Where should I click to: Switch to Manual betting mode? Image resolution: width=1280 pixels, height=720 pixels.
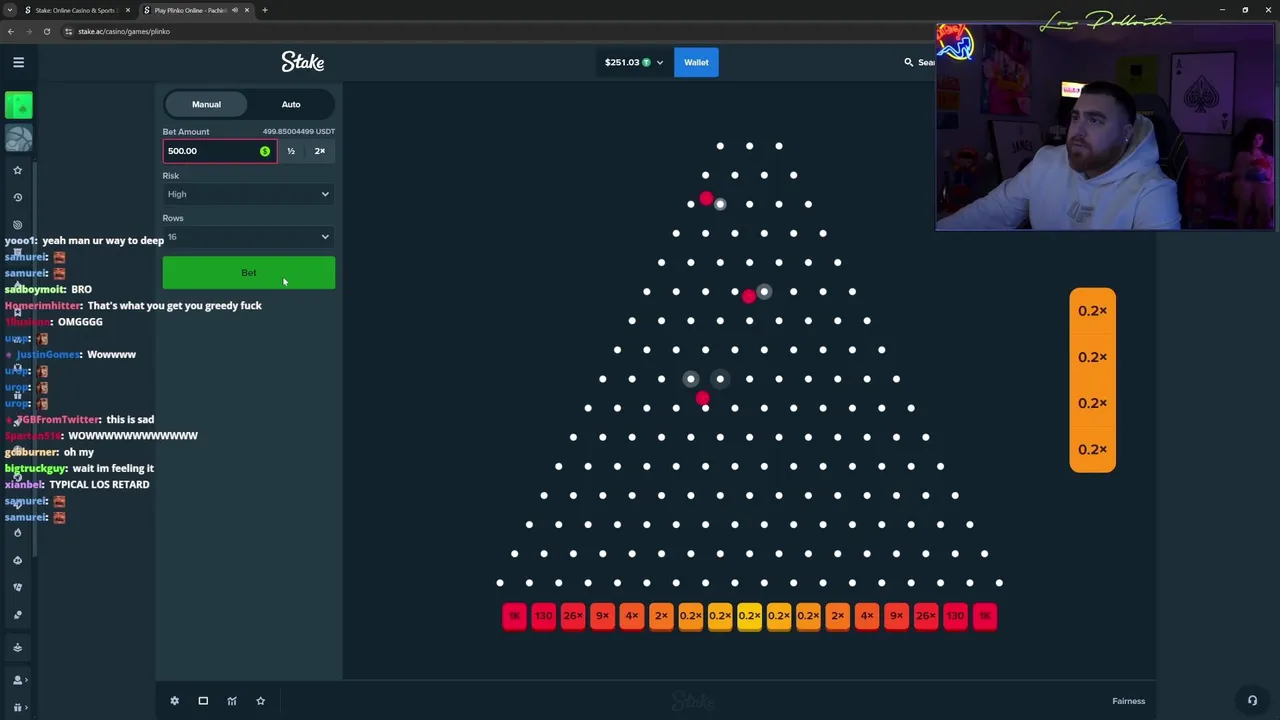click(x=206, y=104)
